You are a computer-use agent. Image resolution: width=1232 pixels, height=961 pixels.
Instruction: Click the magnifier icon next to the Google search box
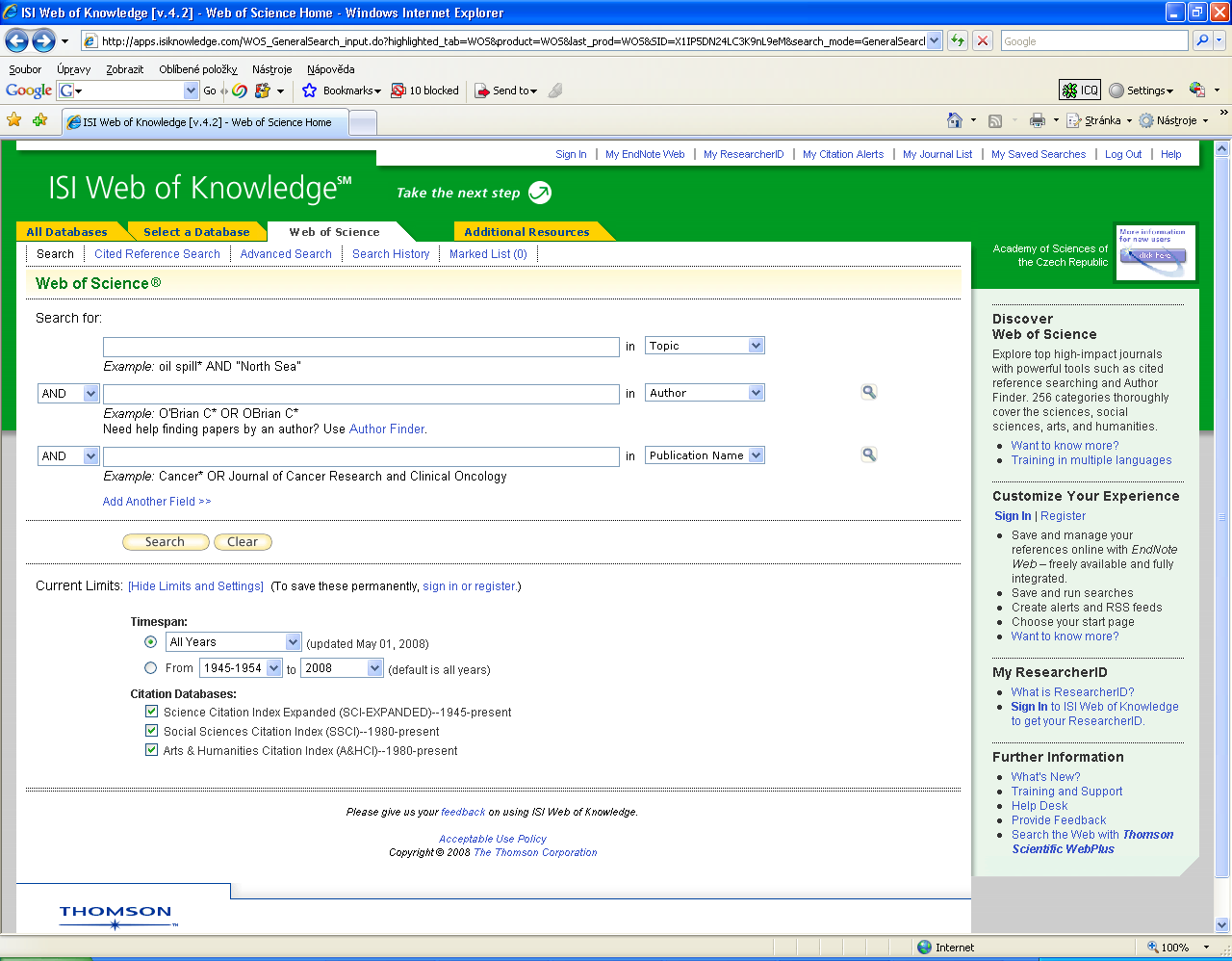click(x=1201, y=40)
